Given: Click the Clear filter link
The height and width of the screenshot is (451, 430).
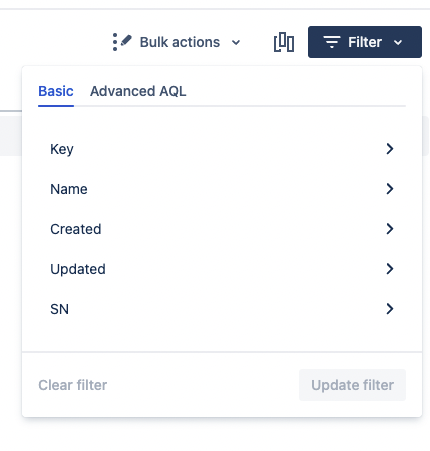Looking at the screenshot, I should tap(73, 385).
